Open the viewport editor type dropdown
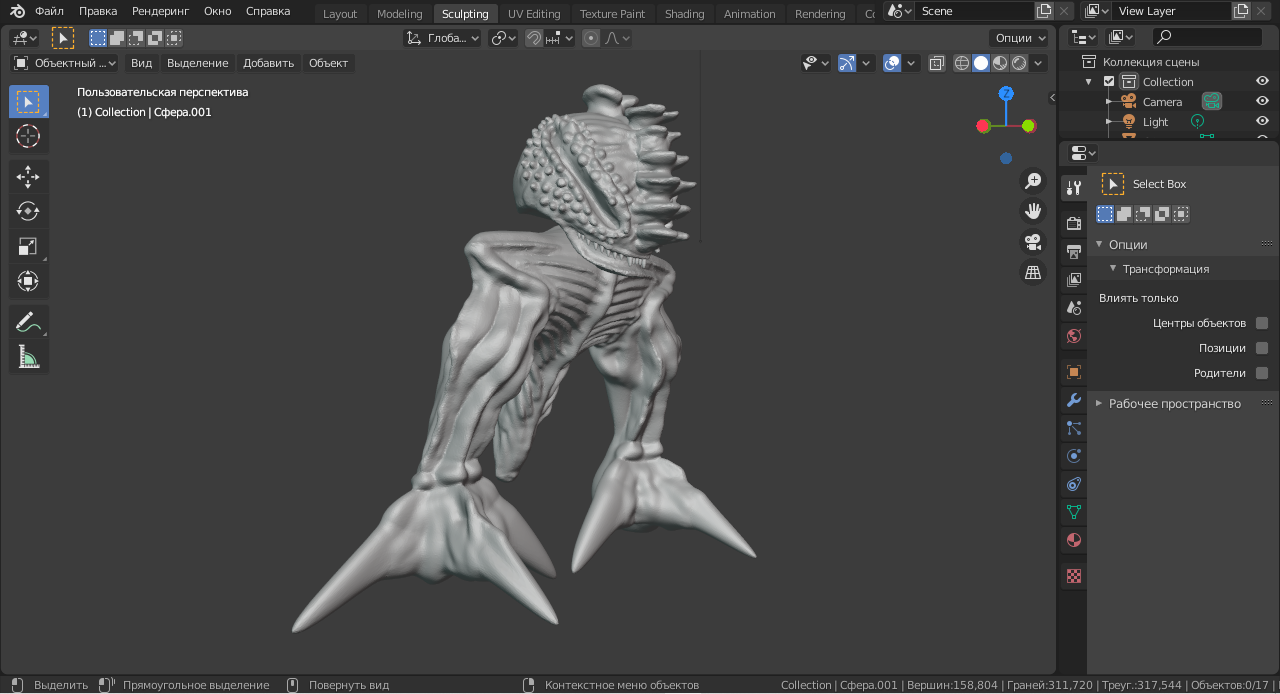The width and height of the screenshot is (1280, 694). (24, 38)
